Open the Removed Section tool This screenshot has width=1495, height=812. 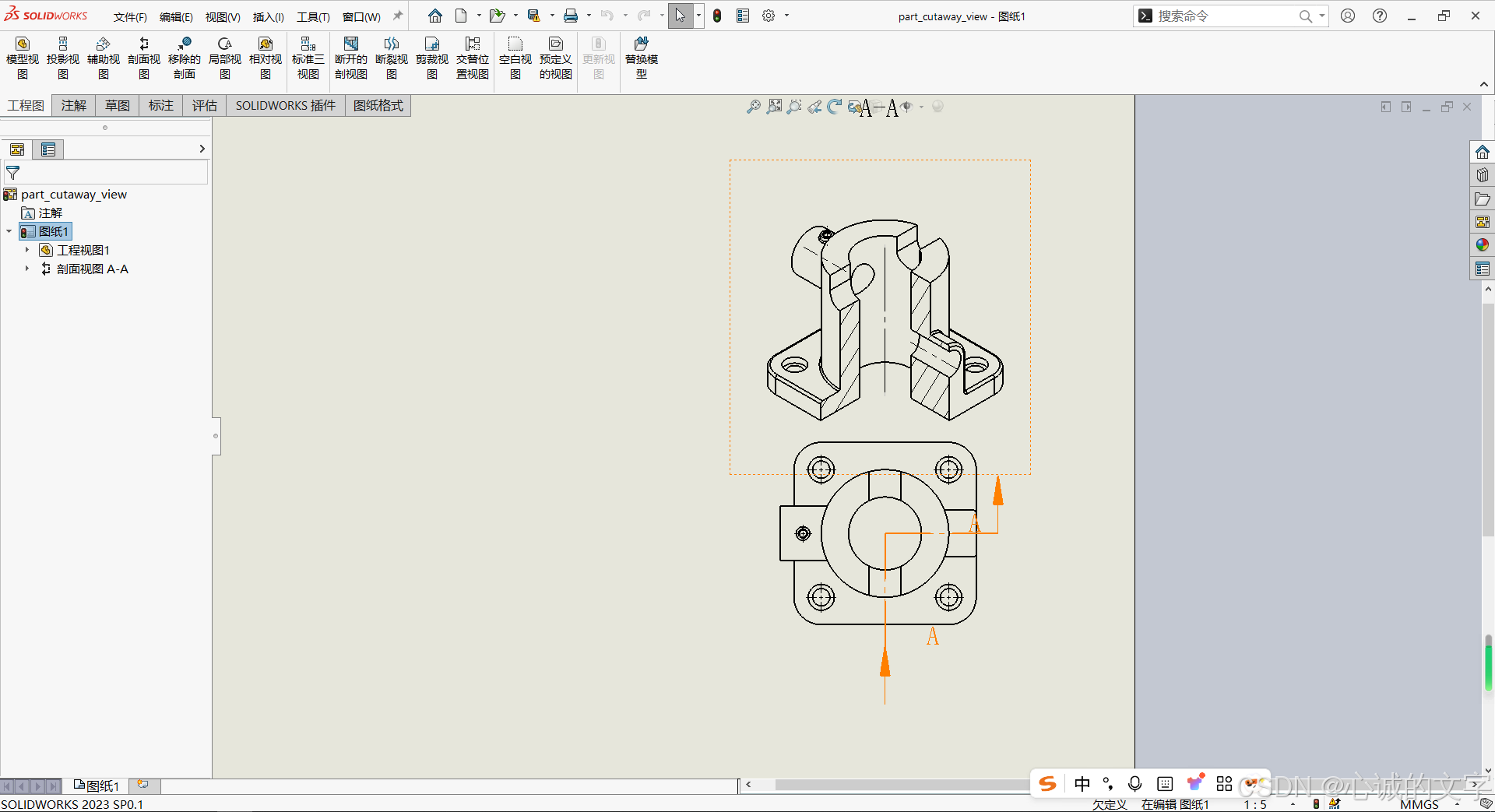[185, 58]
